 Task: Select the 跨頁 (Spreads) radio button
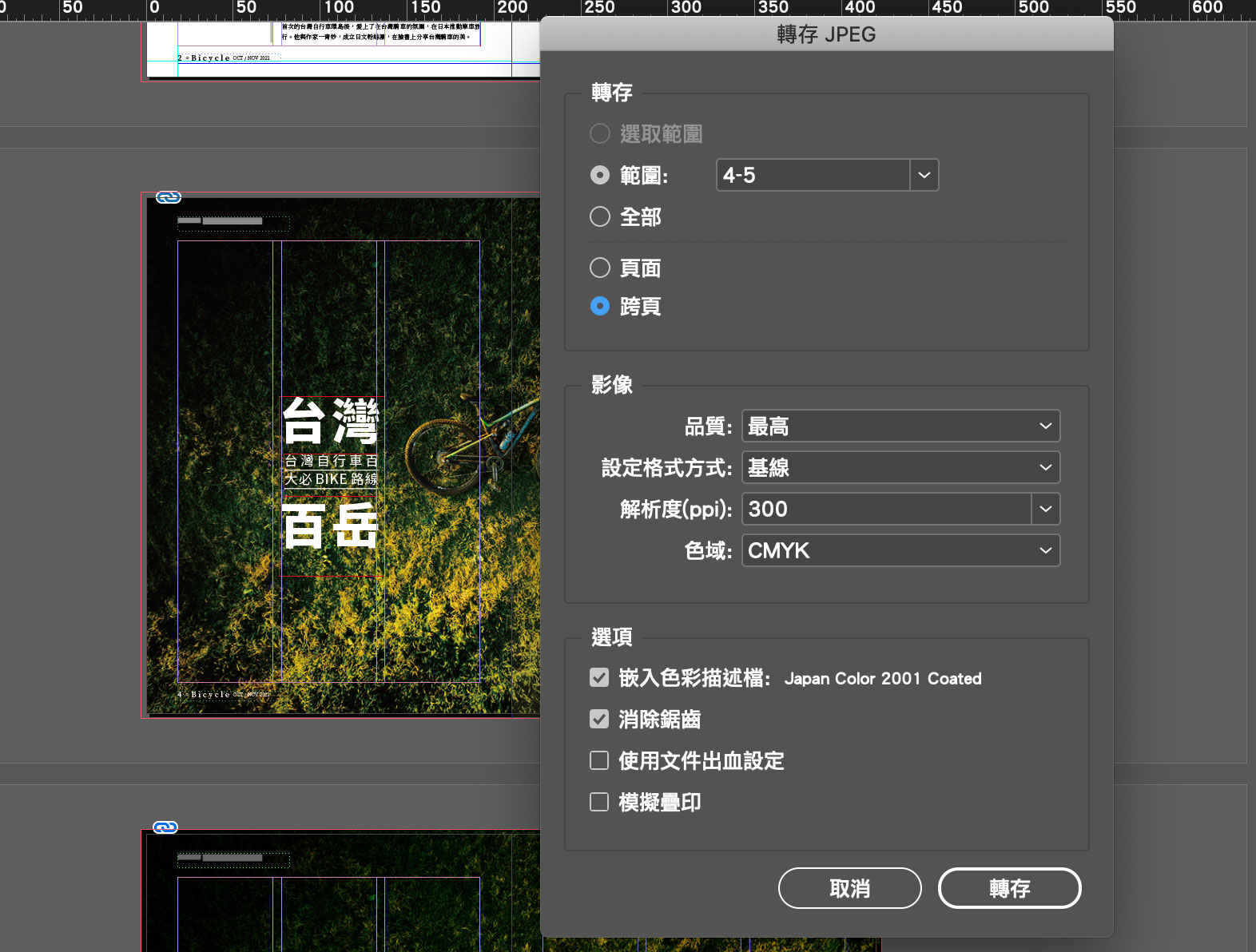600,306
